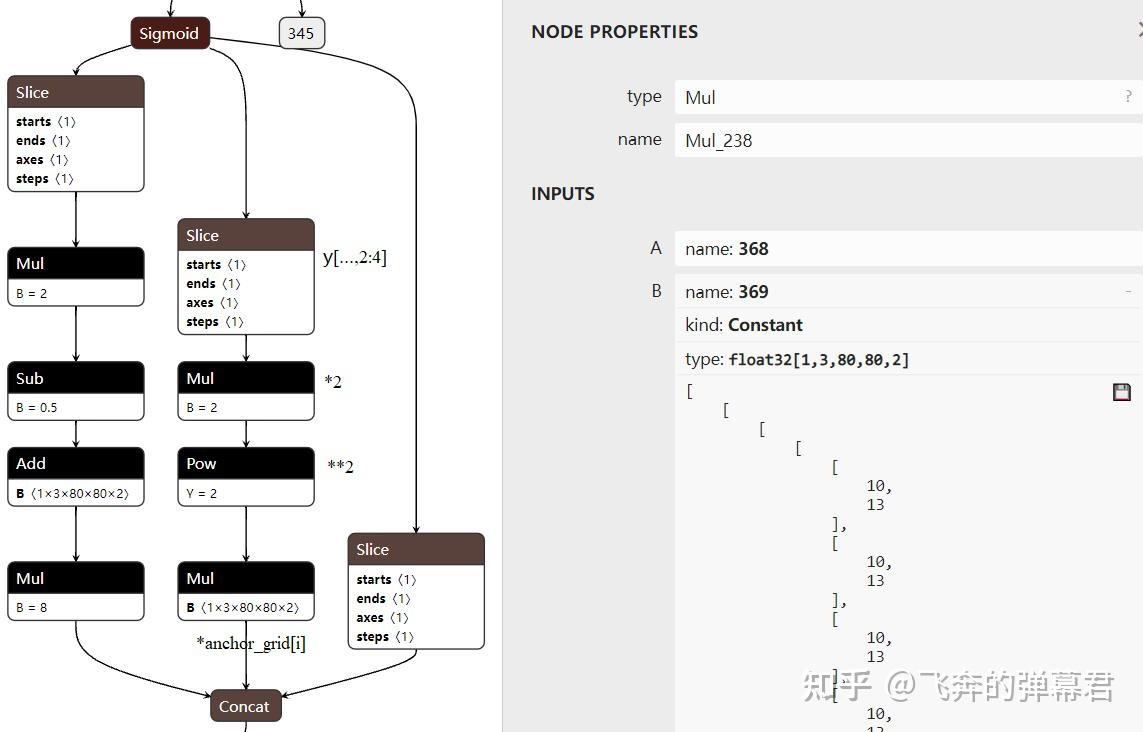
Task: Click the type field showing Mul
Action: tap(908, 97)
